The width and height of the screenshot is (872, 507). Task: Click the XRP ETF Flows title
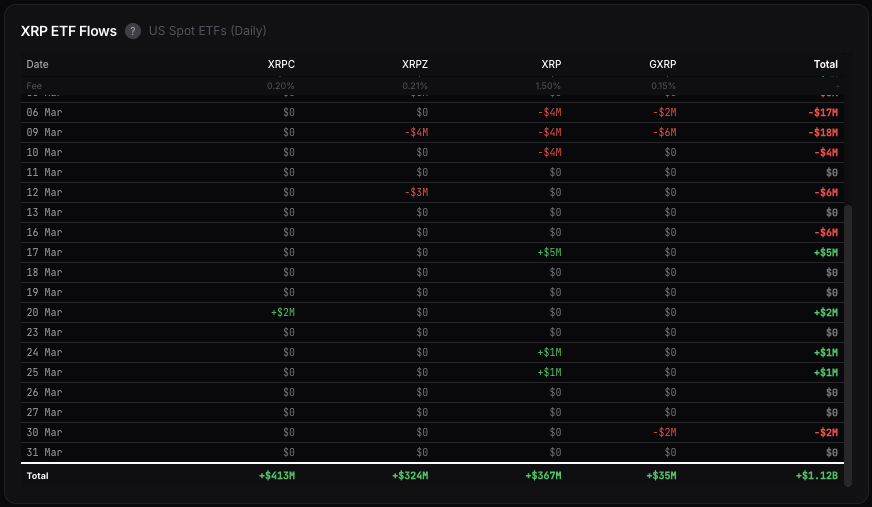69,31
